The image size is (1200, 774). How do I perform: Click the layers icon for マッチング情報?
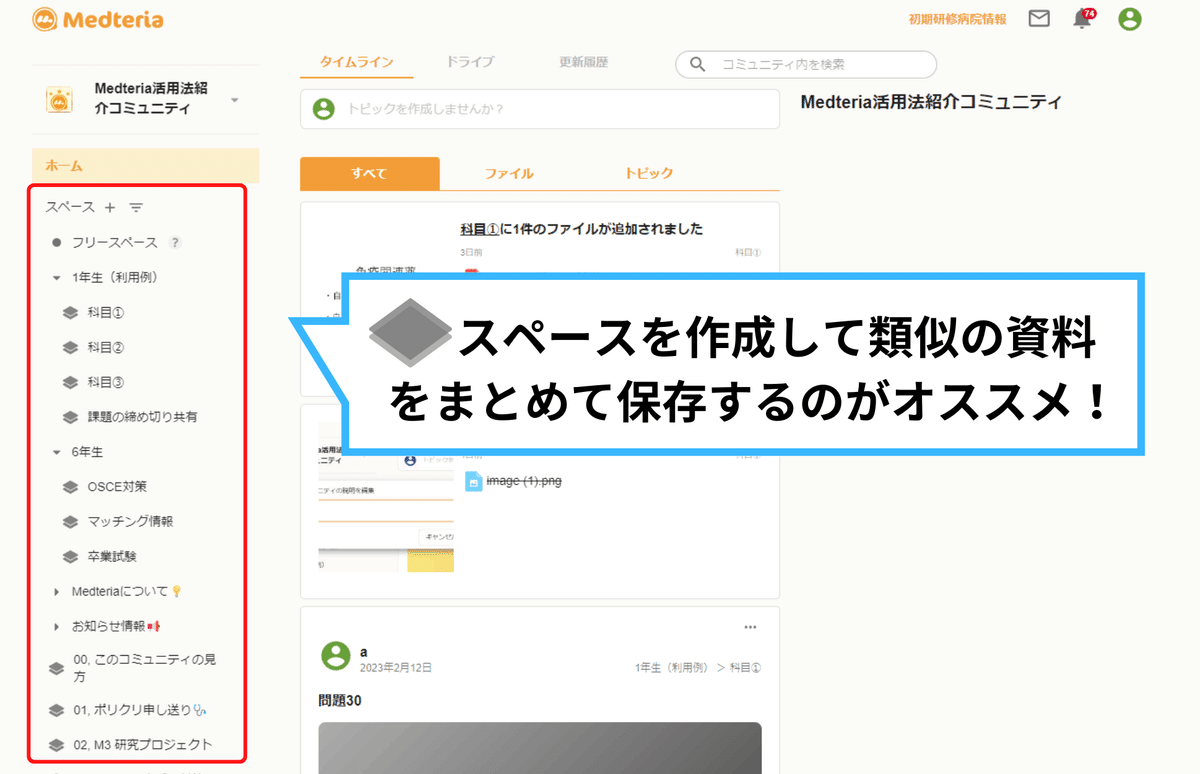(70, 521)
